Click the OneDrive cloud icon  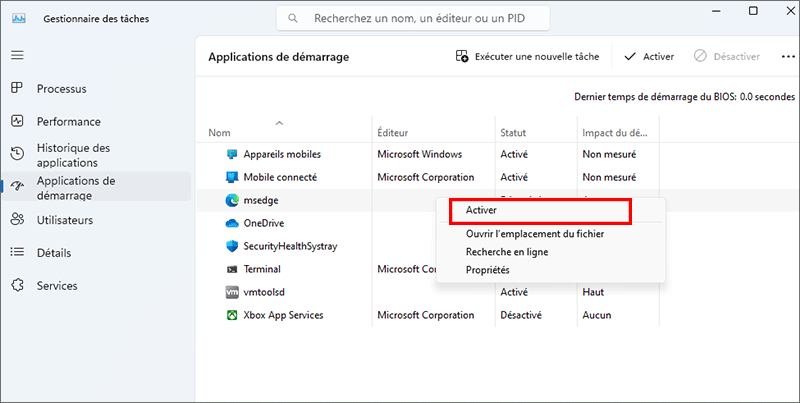click(x=232, y=223)
